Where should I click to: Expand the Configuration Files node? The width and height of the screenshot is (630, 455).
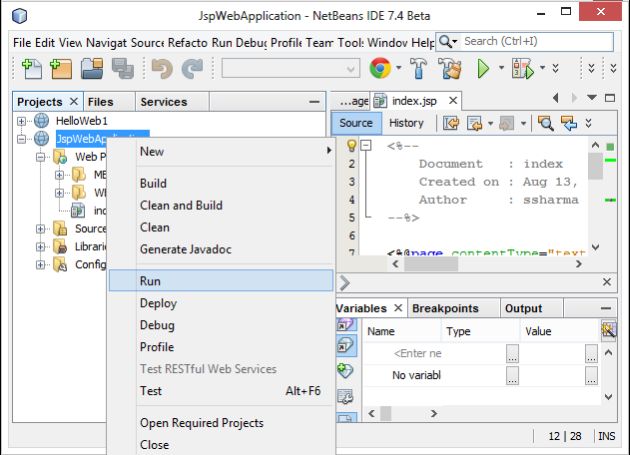point(41,264)
